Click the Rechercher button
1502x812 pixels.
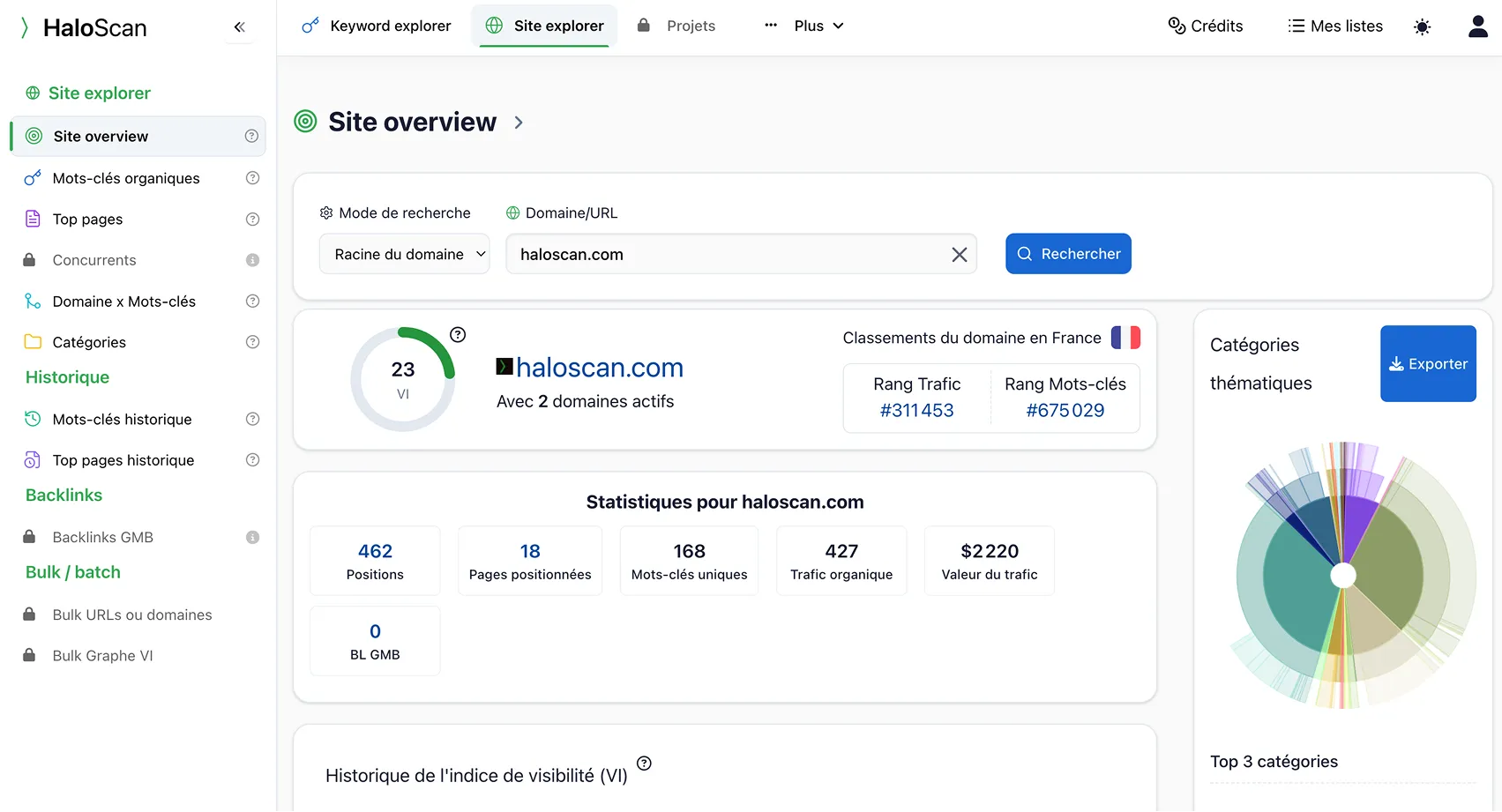pos(1068,254)
